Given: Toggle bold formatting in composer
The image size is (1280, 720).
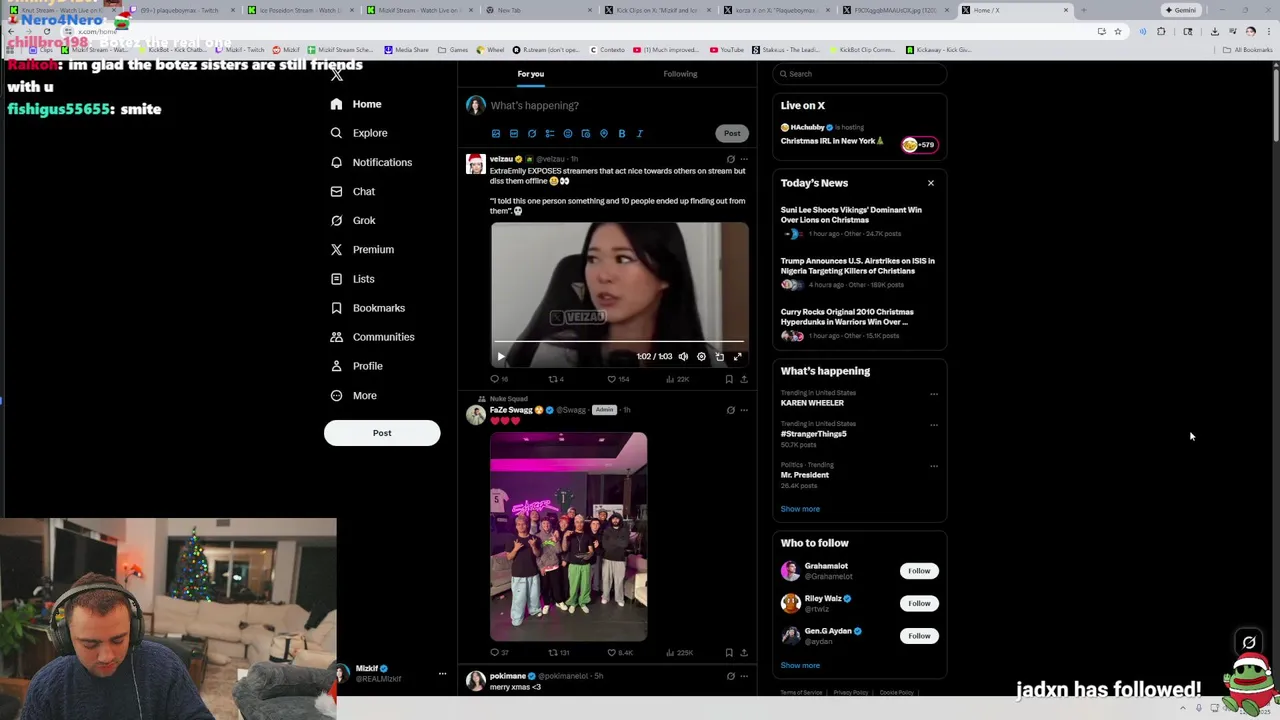Looking at the screenshot, I should [x=622, y=133].
